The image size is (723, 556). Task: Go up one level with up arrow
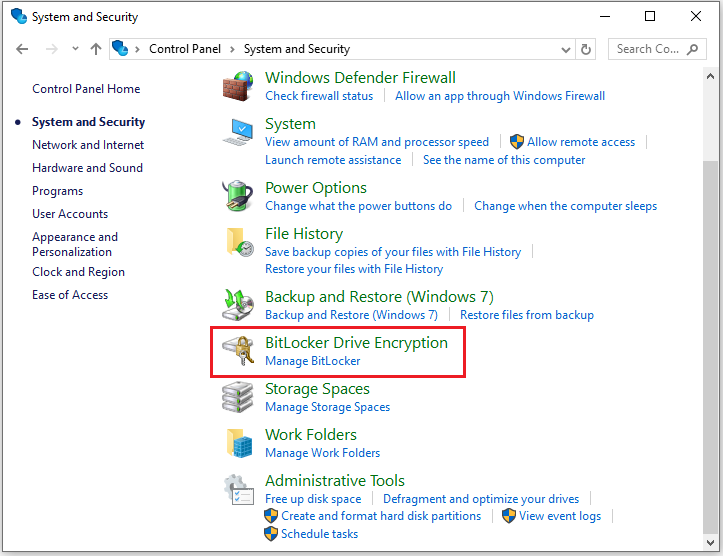(96, 49)
